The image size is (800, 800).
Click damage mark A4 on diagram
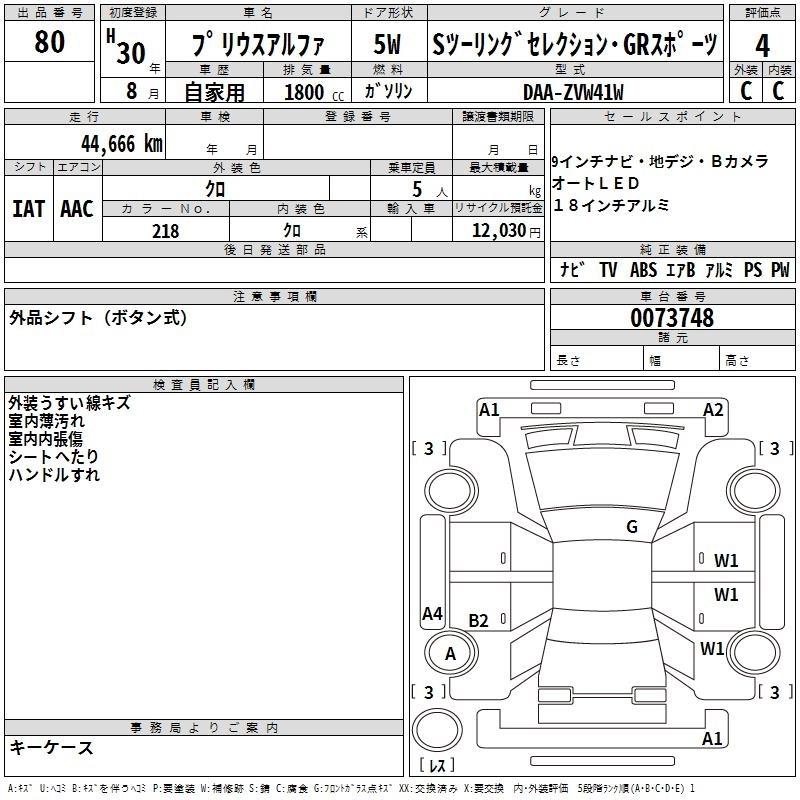[x=432, y=614]
